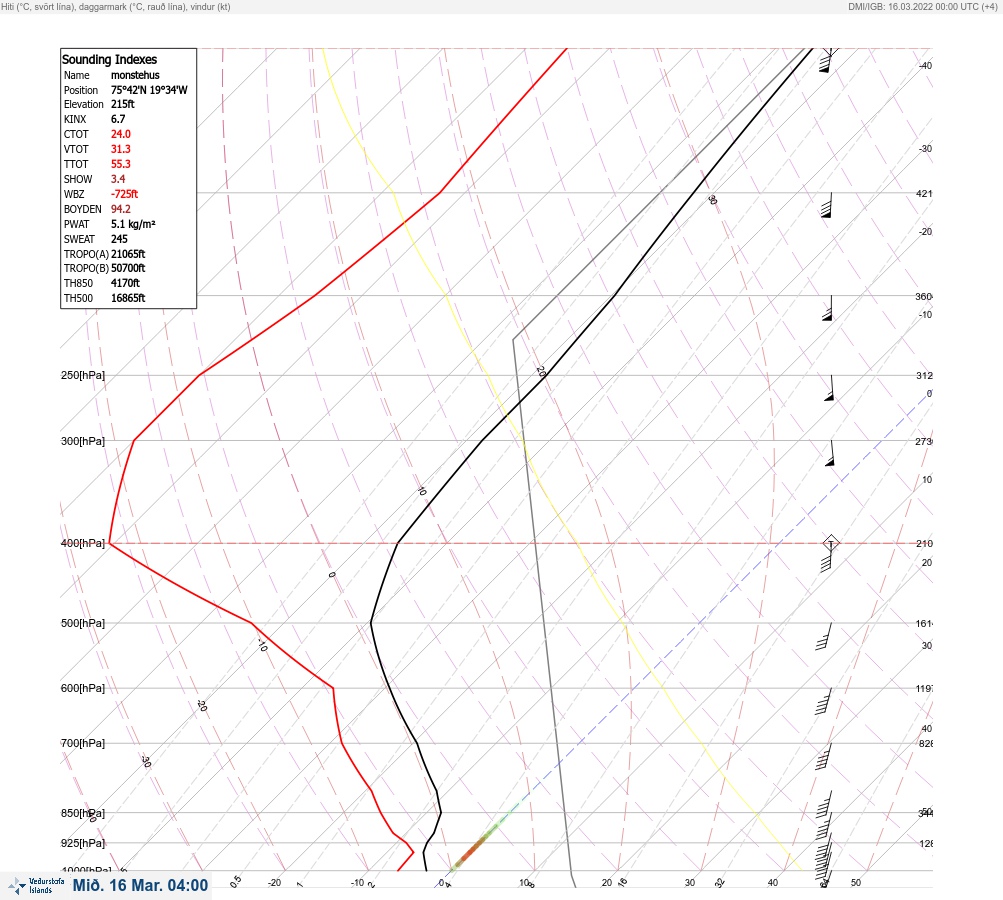Click the 'Sounding Indexes' title
This screenshot has width=1003, height=900.
click(109, 59)
